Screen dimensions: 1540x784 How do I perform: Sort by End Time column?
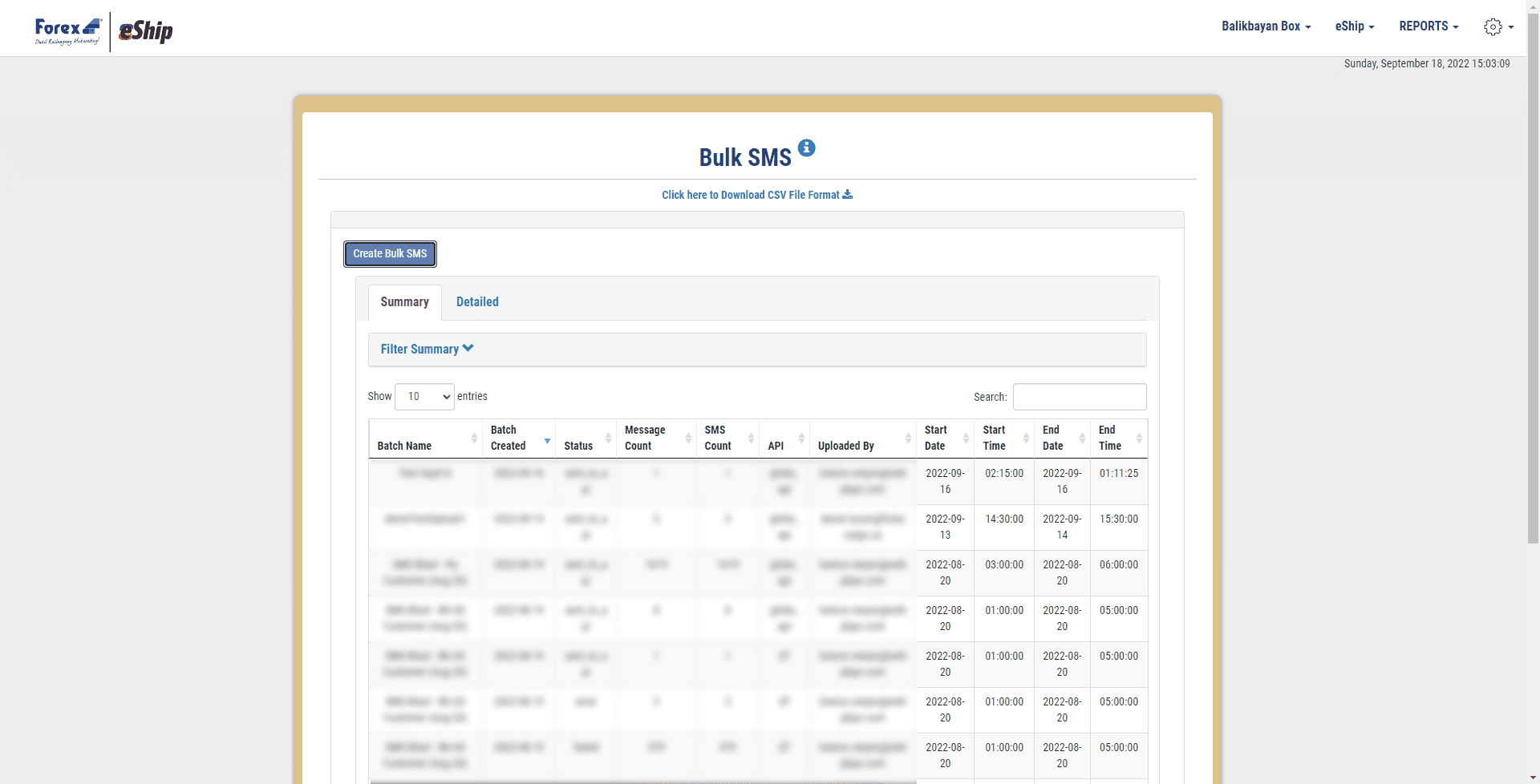tap(1119, 438)
